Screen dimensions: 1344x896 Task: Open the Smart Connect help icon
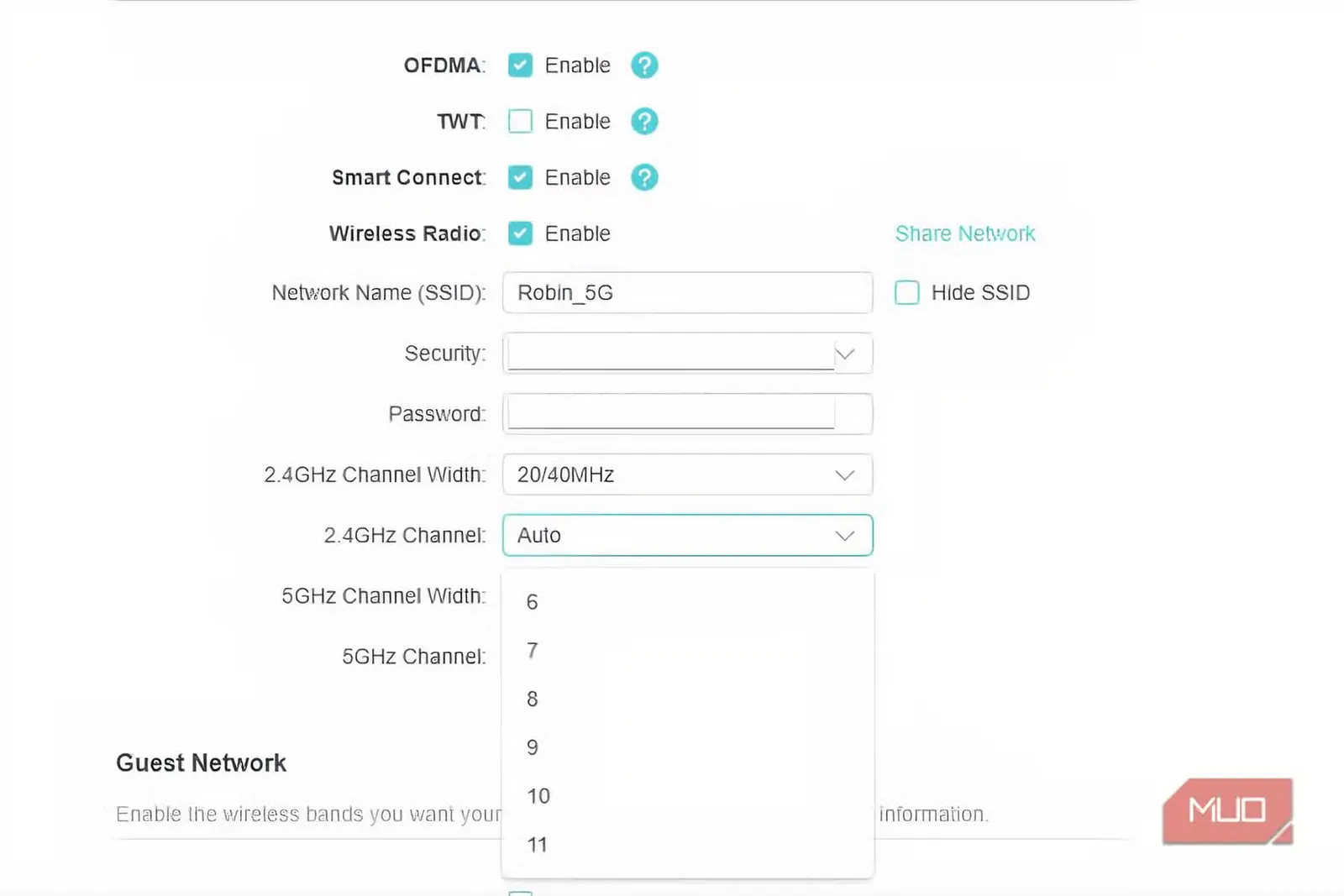tap(644, 178)
